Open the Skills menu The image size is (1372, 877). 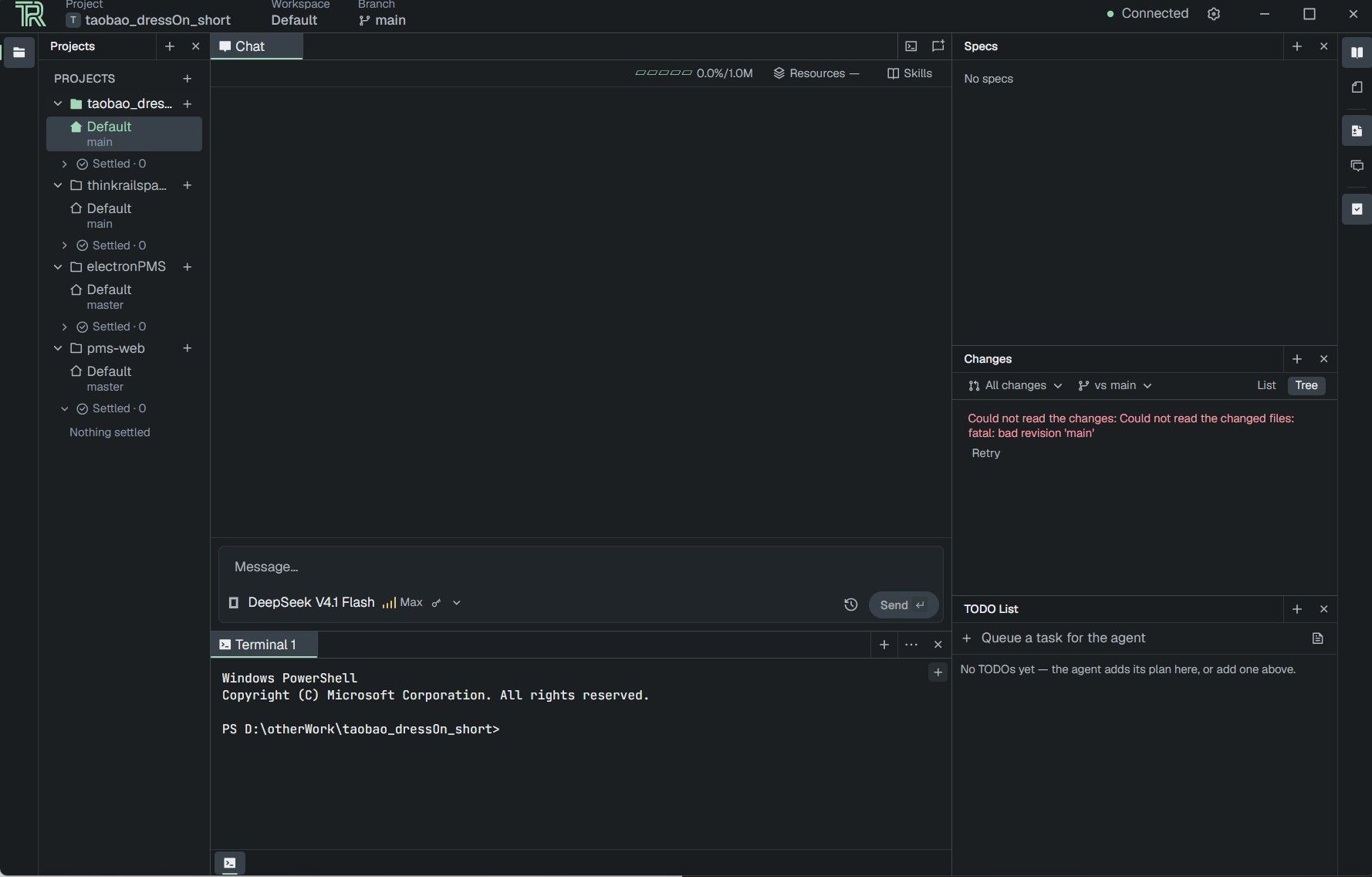pyautogui.click(x=910, y=73)
